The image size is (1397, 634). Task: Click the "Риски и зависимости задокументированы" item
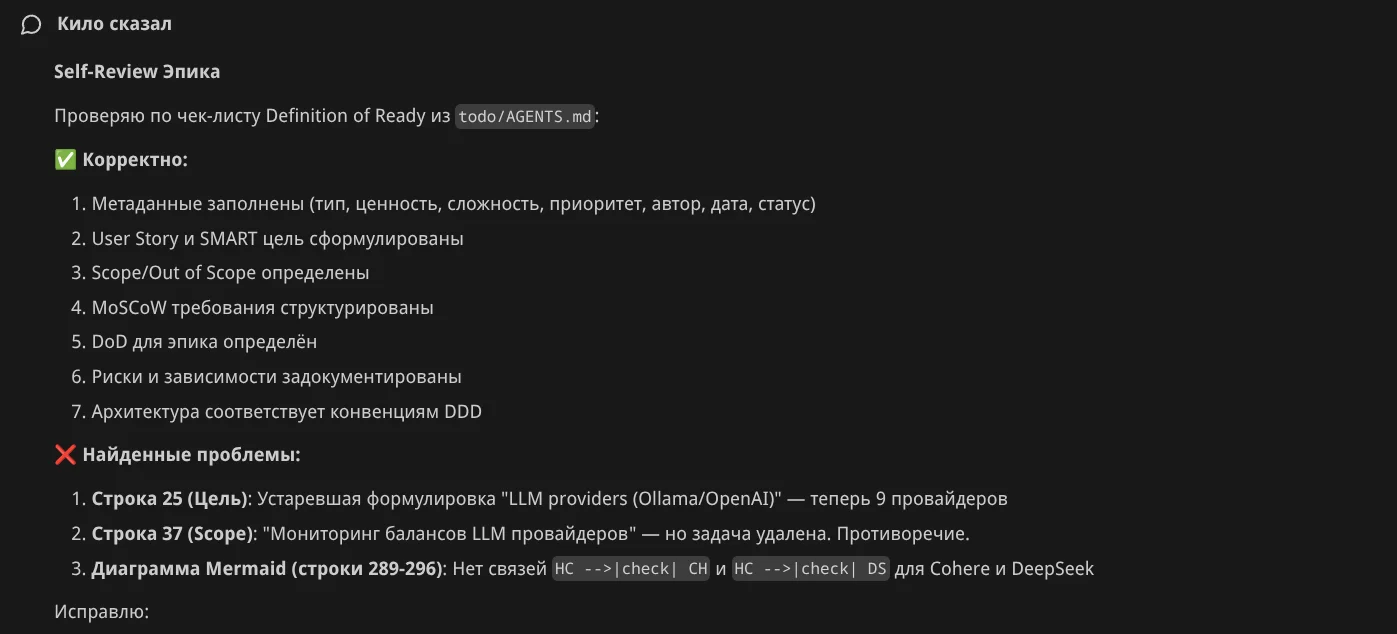pyautogui.click(x=276, y=377)
